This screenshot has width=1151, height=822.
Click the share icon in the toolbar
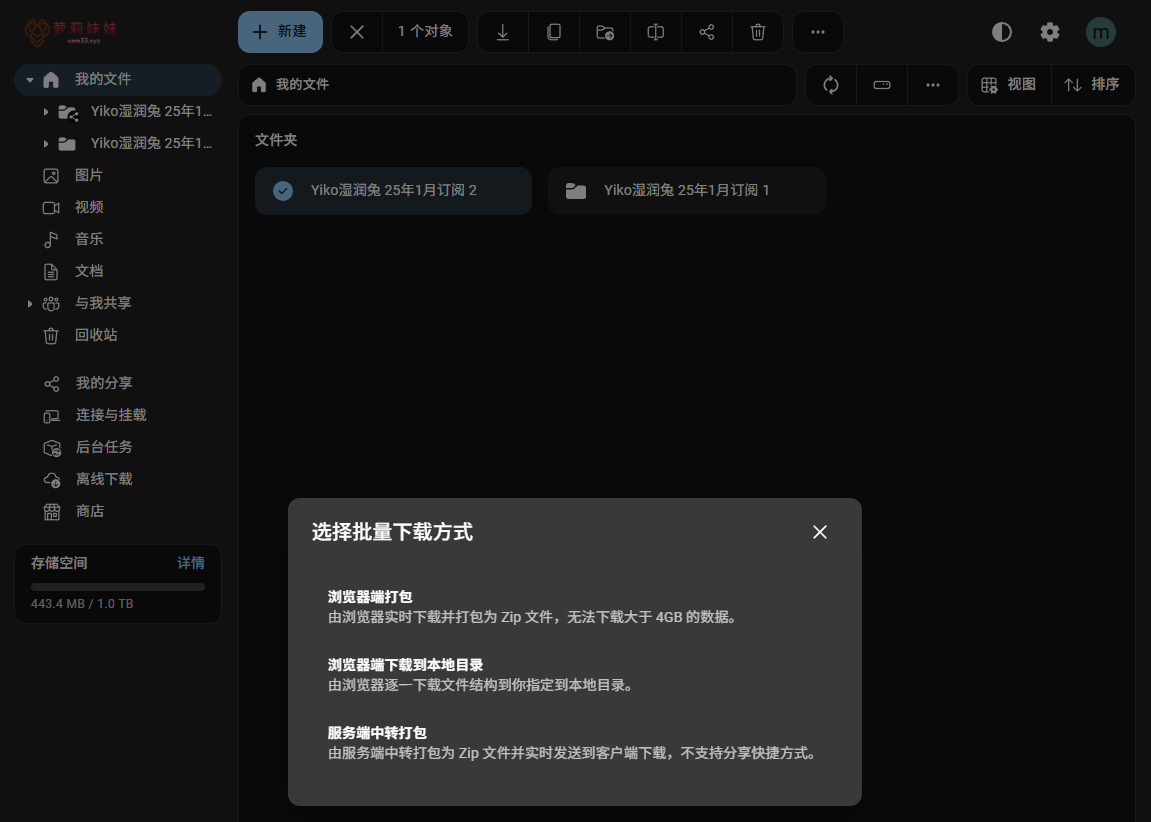(x=707, y=32)
